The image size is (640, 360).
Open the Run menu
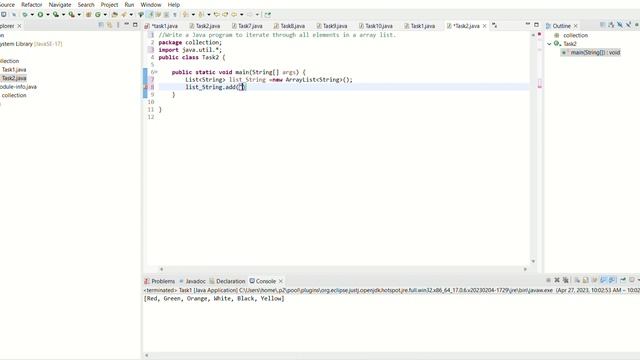[x=129, y=4]
